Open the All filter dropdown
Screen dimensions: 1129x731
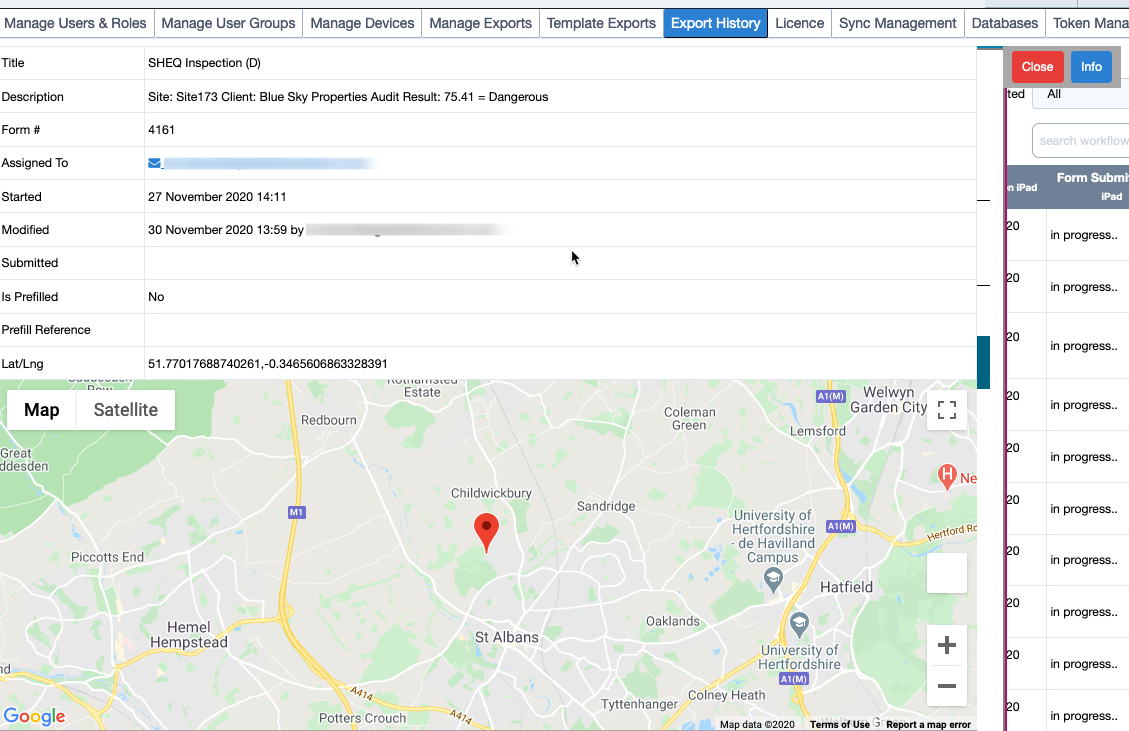pyautogui.click(x=1081, y=94)
